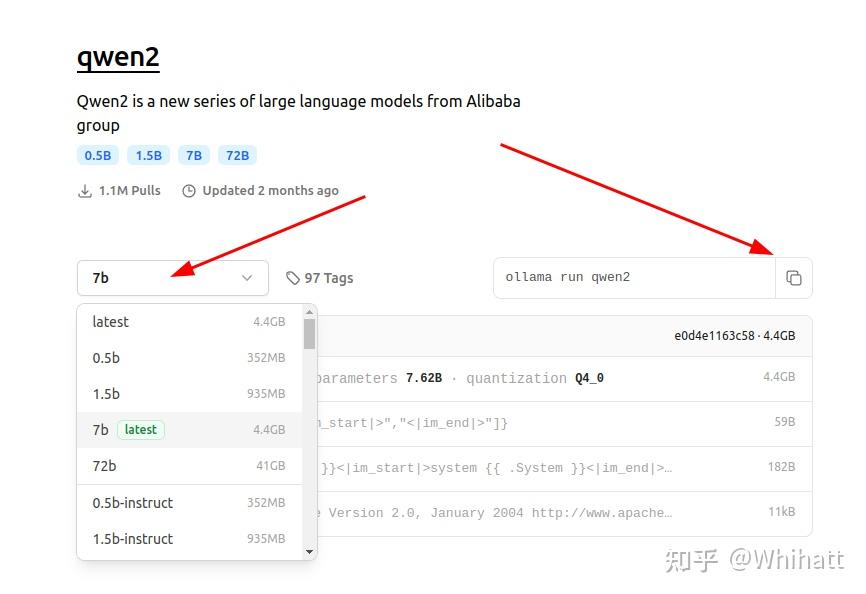Select the 7B size badge

pyautogui.click(x=194, y=155)
